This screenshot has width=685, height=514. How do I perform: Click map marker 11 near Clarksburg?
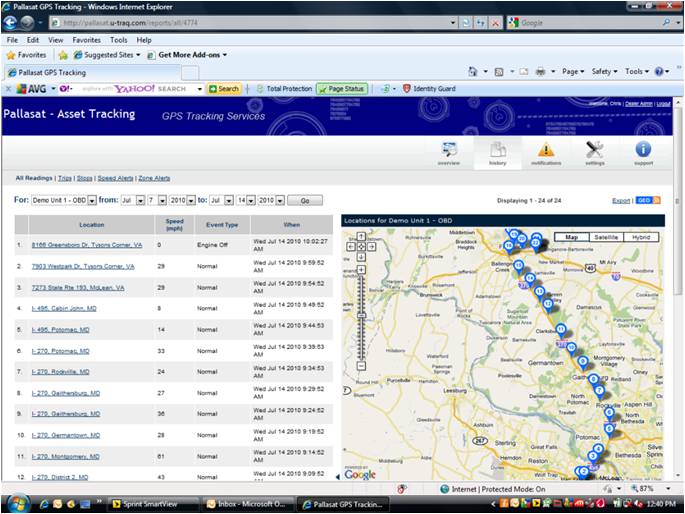pos(561,330)
